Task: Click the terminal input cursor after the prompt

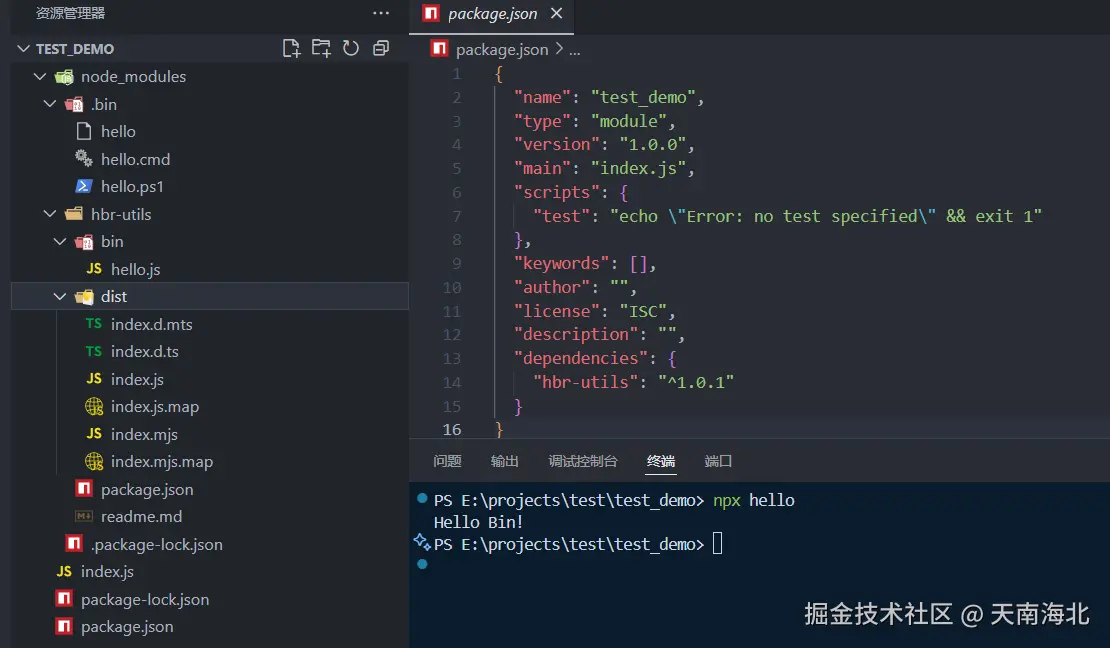Action: [x=717, y=544]
